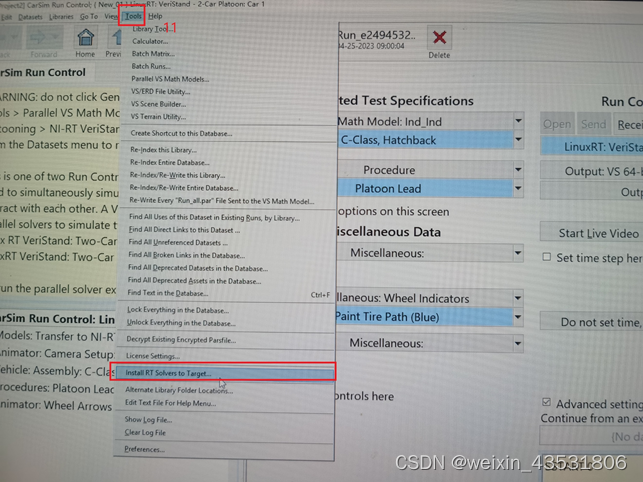The height and width of the screenshot is (482, 643).
Task: Select Install RT Solvers to Target
Action: tap(224, 373)
